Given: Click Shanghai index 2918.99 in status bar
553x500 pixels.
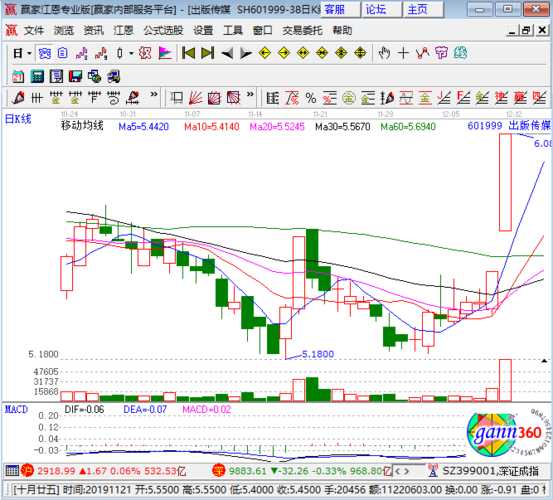Looking at the screenshot, I should click(56, 471).
